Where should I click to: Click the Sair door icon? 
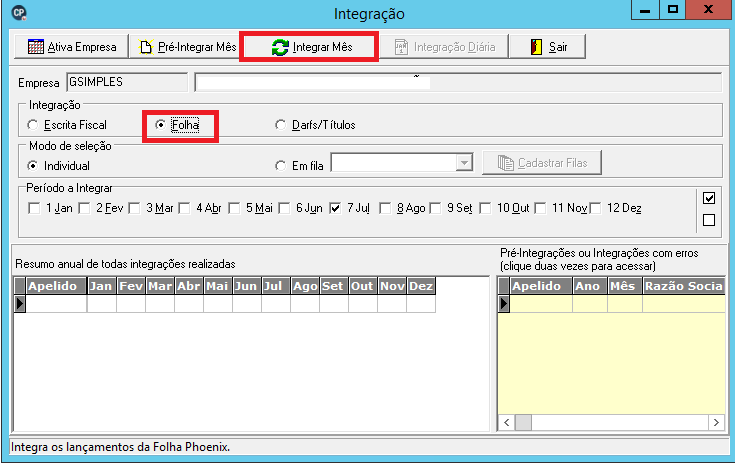(536, 47)
